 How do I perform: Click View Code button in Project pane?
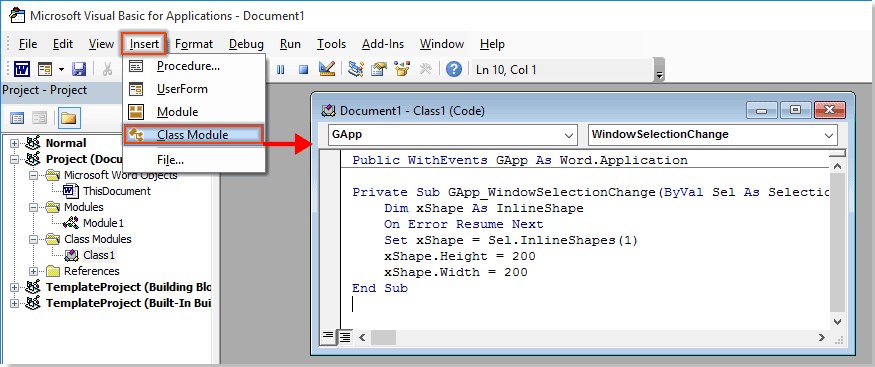pyautogui.click(x=18, y=118)
